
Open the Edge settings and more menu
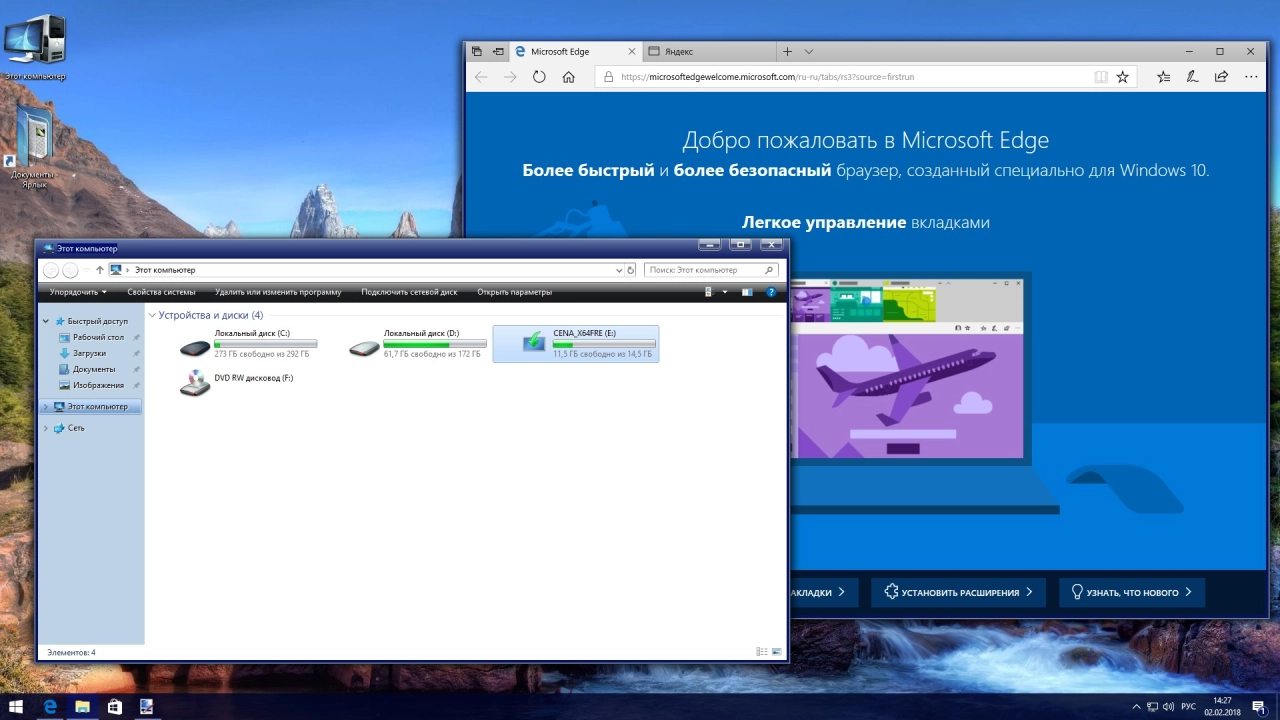point(1251,77)
